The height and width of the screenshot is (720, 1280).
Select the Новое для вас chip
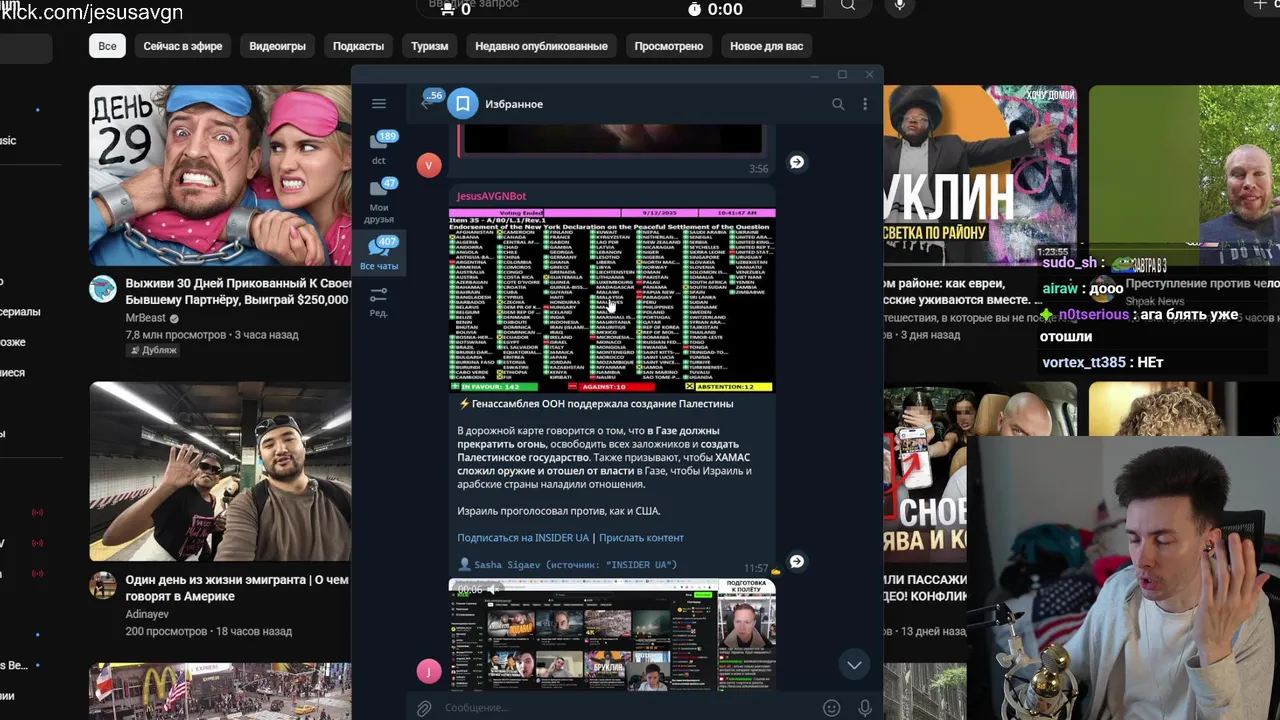pyautogui.click(x=766, y=46)
